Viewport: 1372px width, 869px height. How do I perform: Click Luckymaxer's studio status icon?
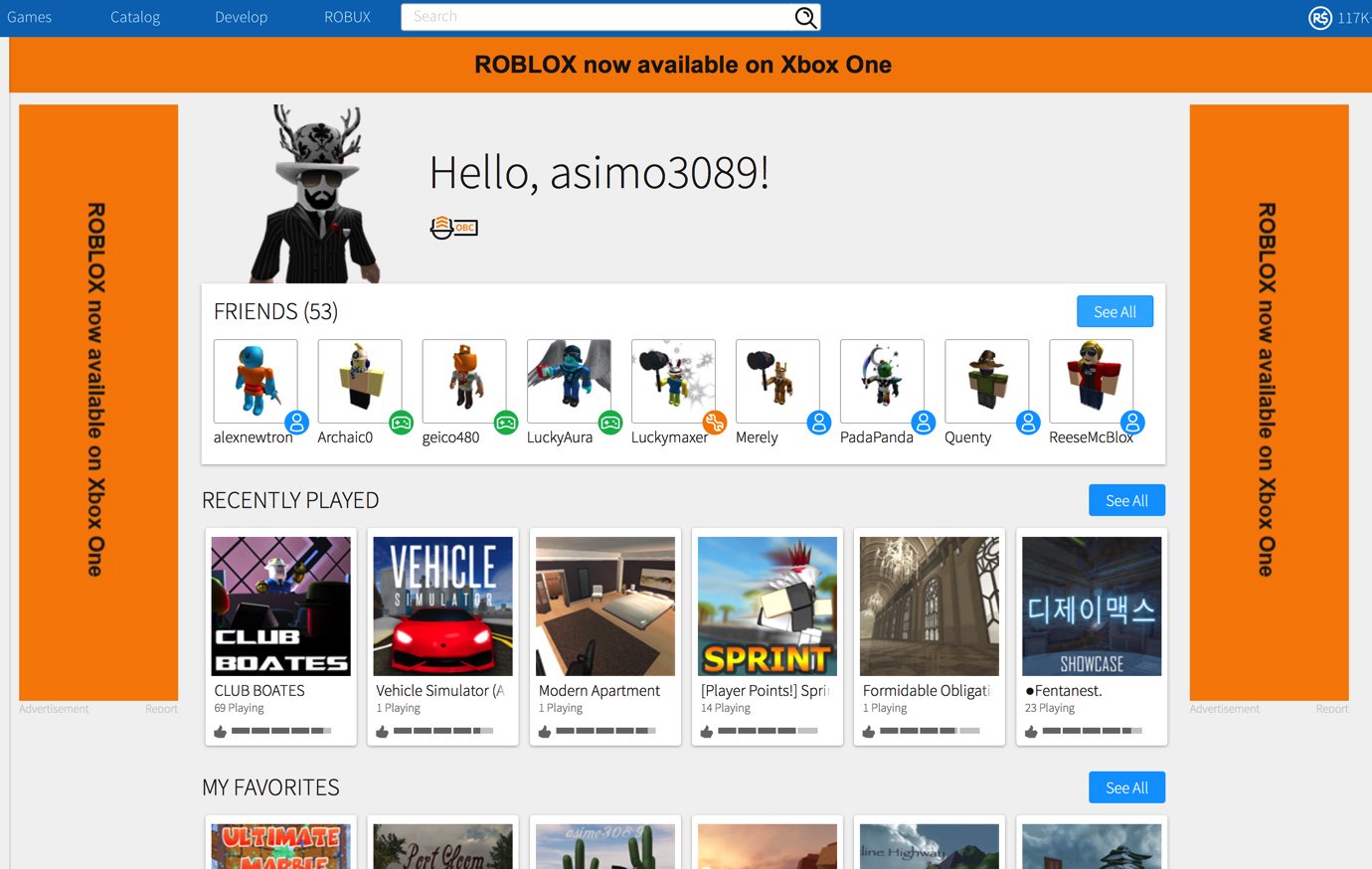tap(715, 422)
